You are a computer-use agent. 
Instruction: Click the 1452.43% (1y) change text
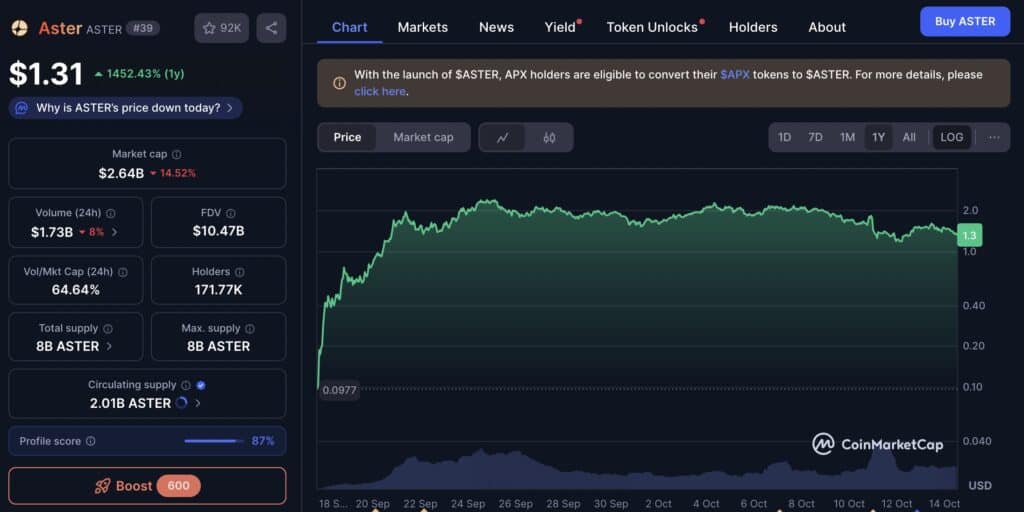pos(144,74)
